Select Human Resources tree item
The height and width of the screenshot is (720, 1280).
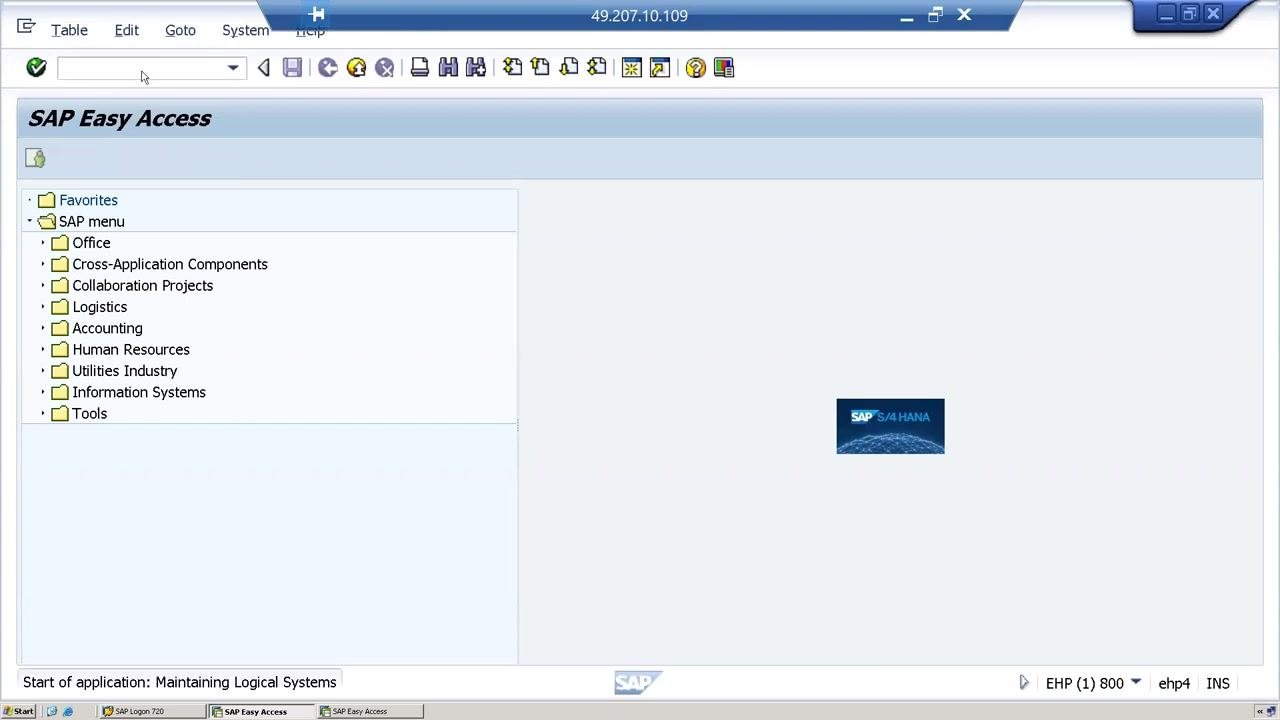pyautogui.click(x=131, y=349)
